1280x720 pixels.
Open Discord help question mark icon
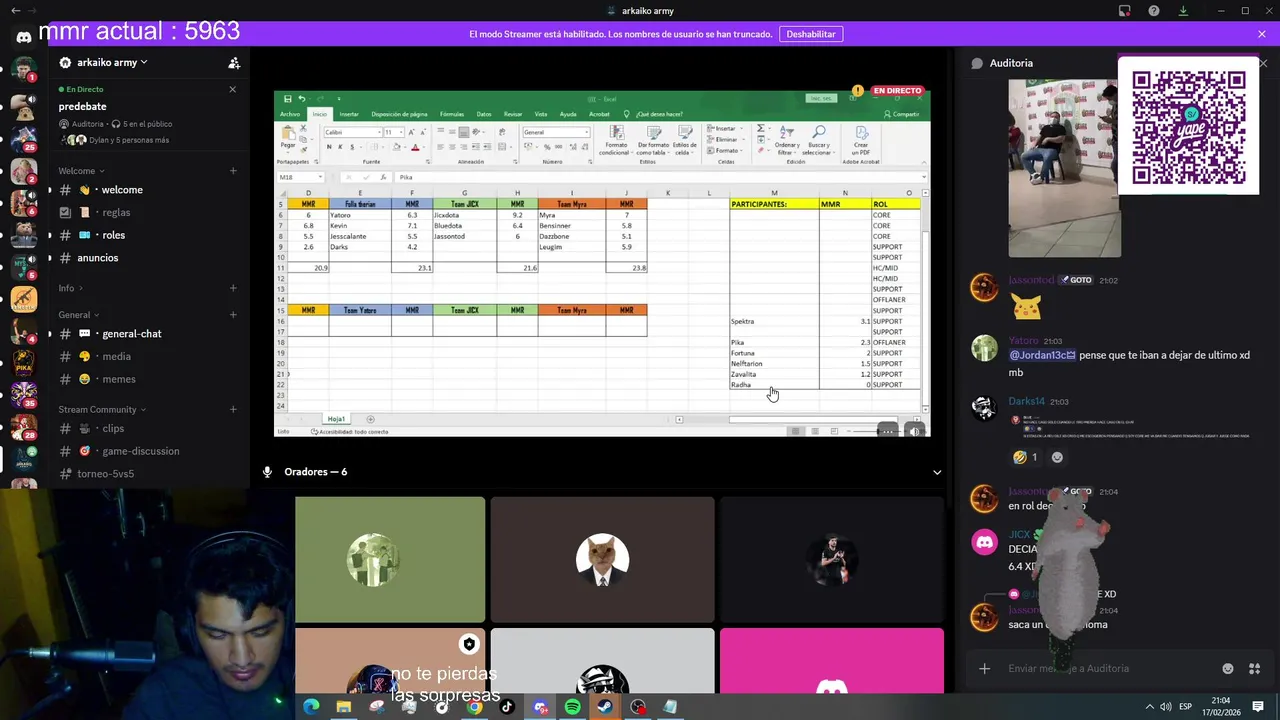[x=1154, y=11]
